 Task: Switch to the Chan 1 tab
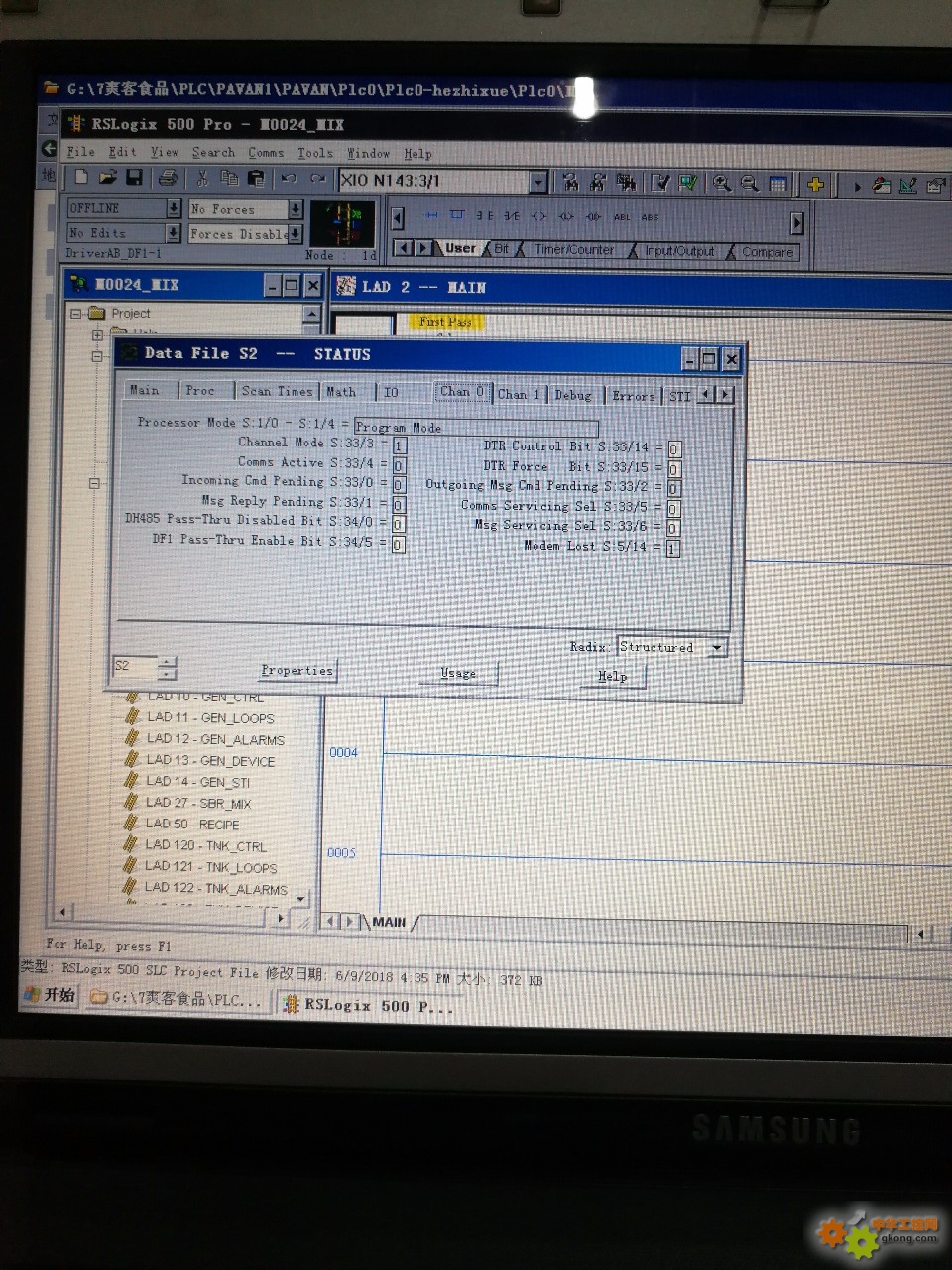pos(519,394)
